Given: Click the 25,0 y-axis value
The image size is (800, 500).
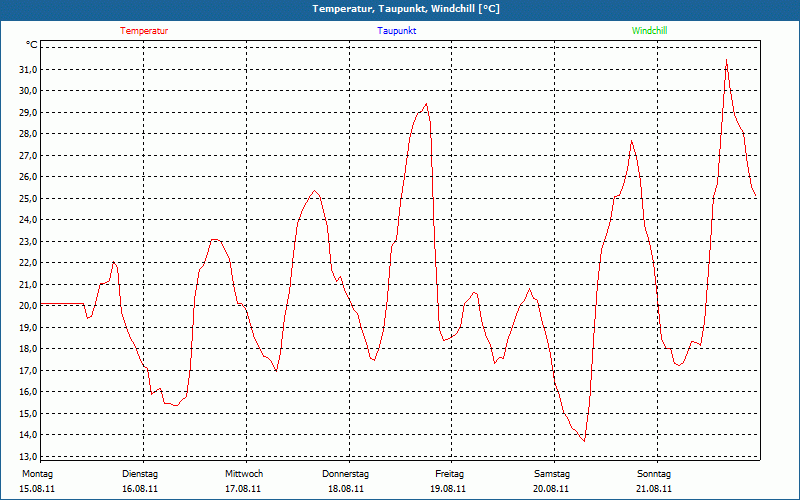Looking at the screenshot, I should pos(29,198).
